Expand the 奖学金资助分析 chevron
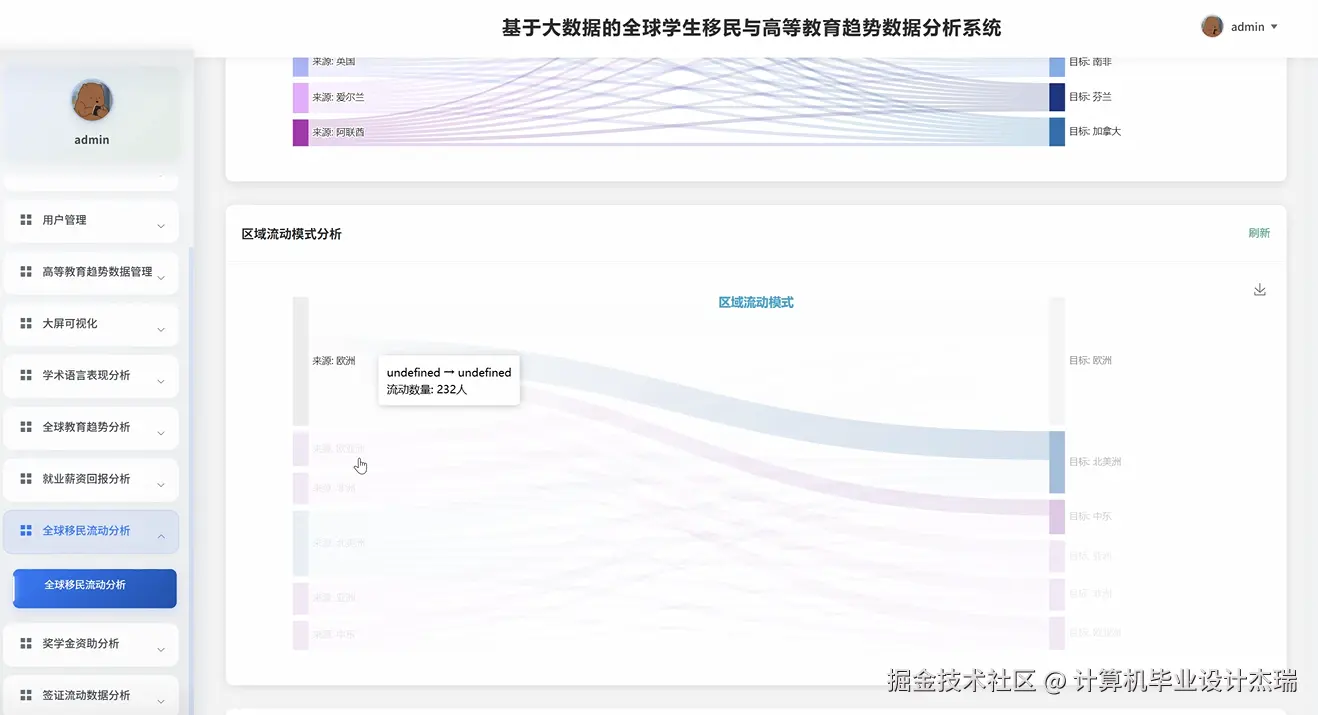This screenshot has width=1318, height=715. coord(161,650)
